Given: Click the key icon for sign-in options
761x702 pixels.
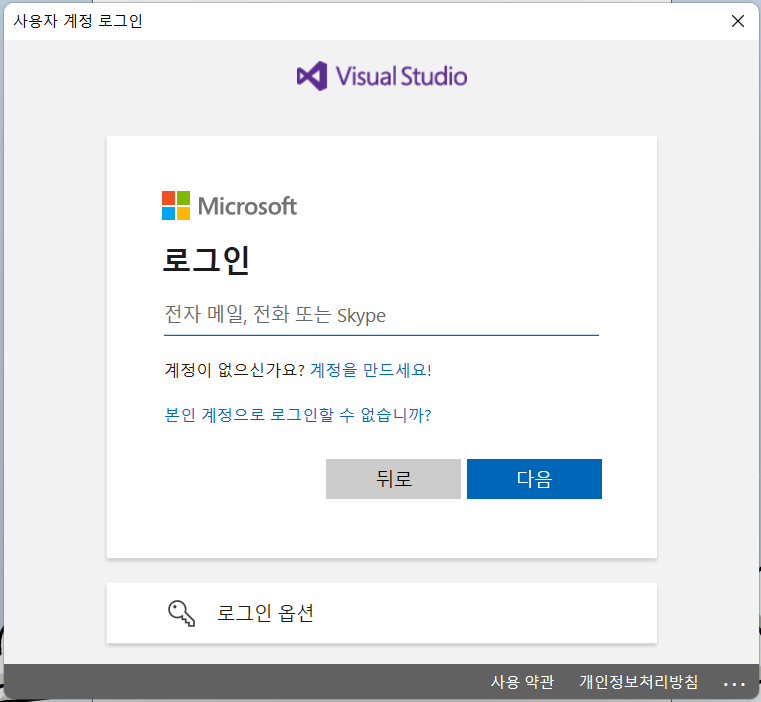Looking at the screenshot, I should click(182, 613).
